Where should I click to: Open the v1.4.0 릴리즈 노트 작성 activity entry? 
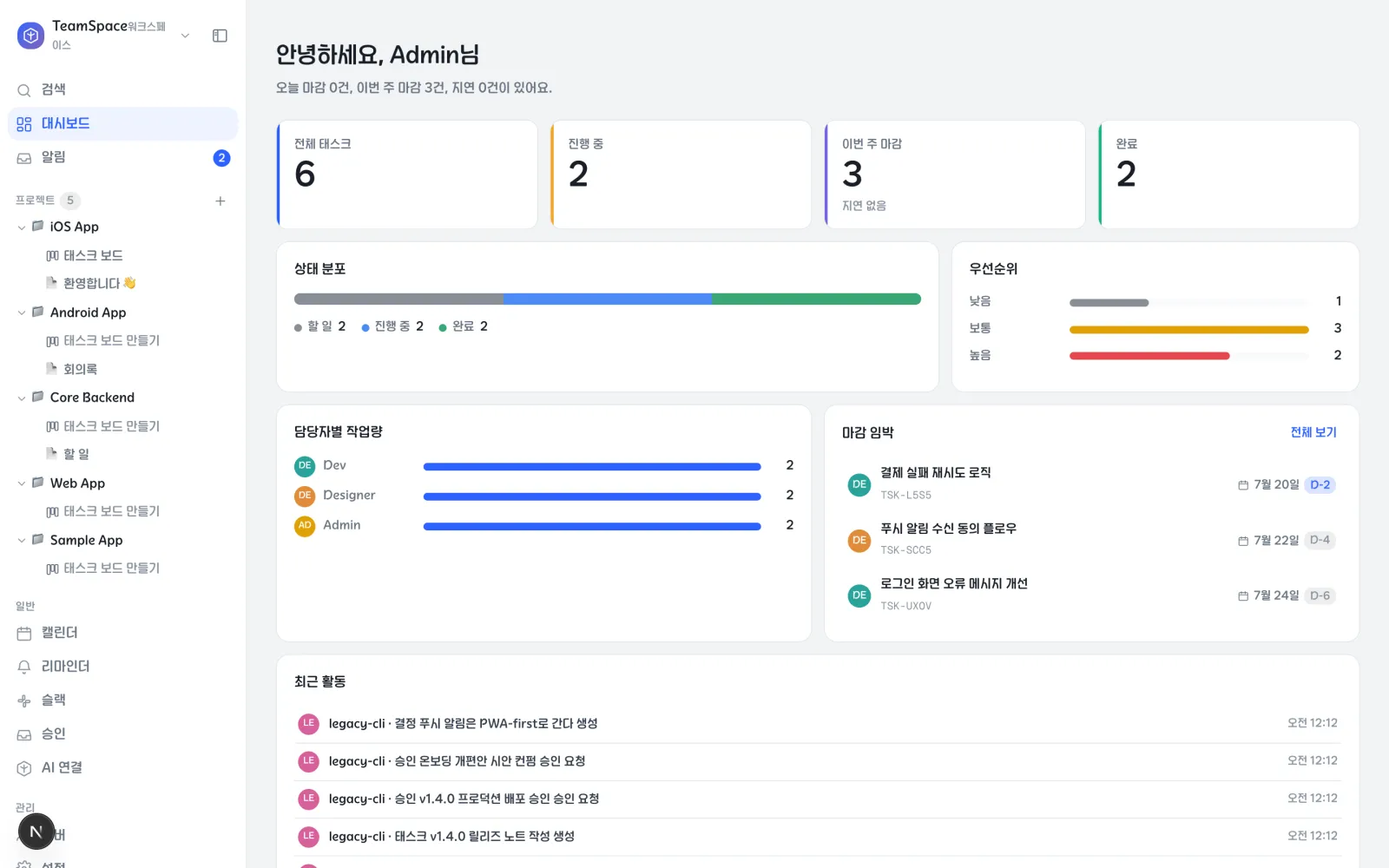pos(817,837)
